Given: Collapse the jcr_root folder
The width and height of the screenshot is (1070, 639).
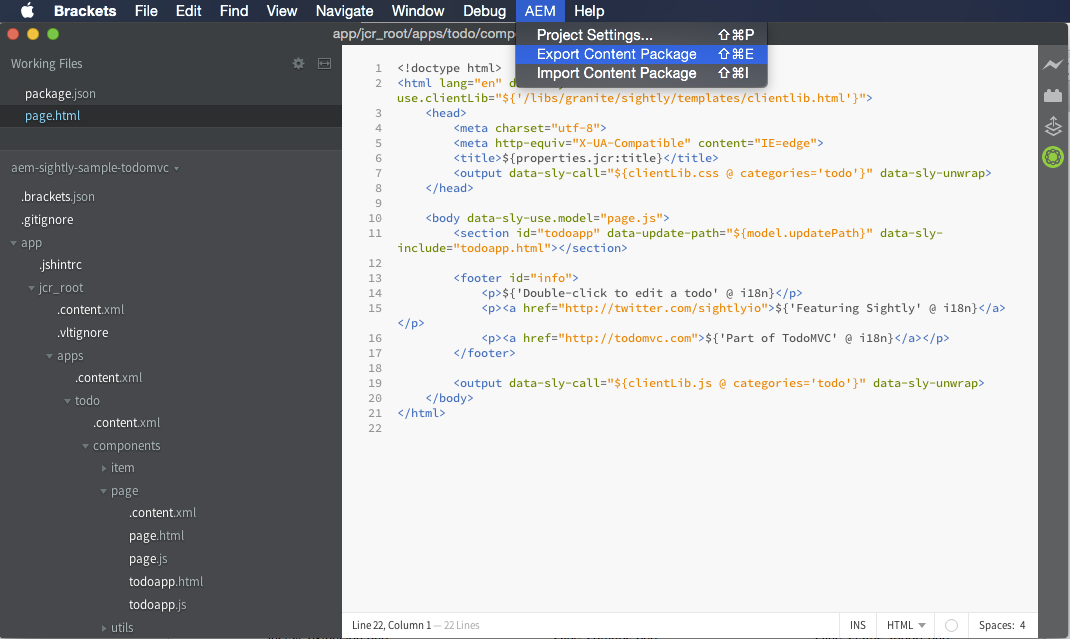Looking at the screenshot, I should coord(31,288).
